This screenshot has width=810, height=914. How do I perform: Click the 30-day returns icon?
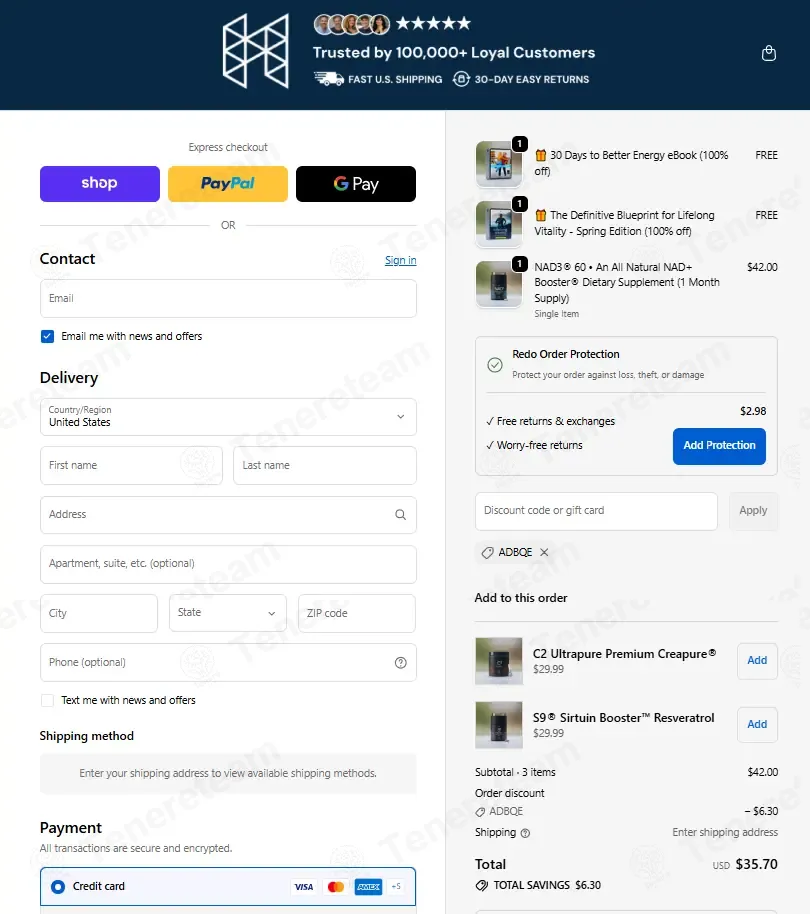click(x=461, y=79)
